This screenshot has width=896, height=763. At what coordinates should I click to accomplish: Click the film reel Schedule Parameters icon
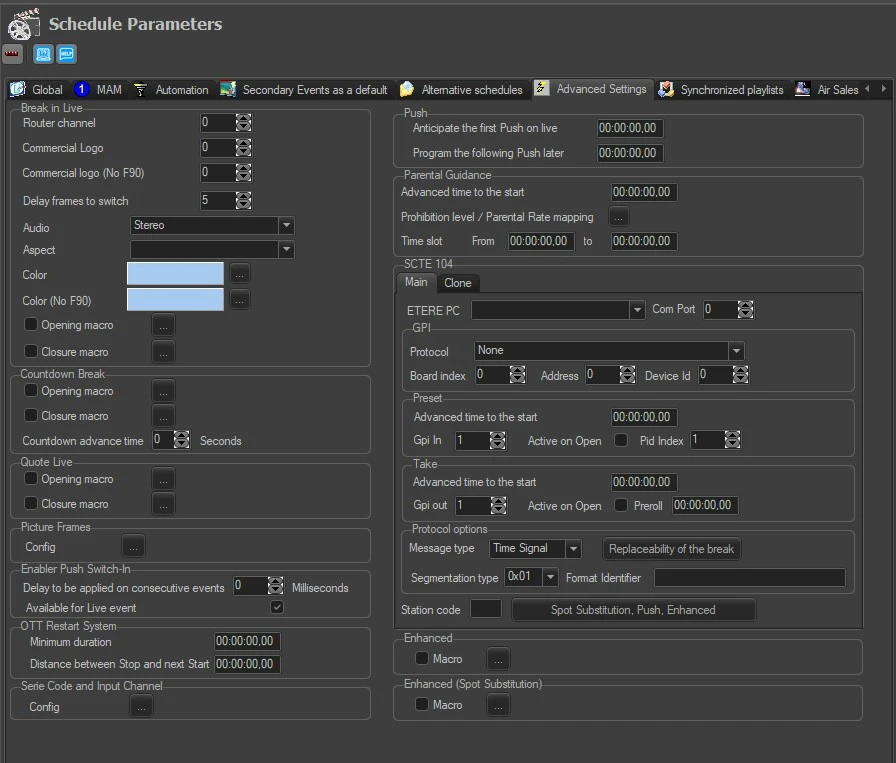coord(24,24)
